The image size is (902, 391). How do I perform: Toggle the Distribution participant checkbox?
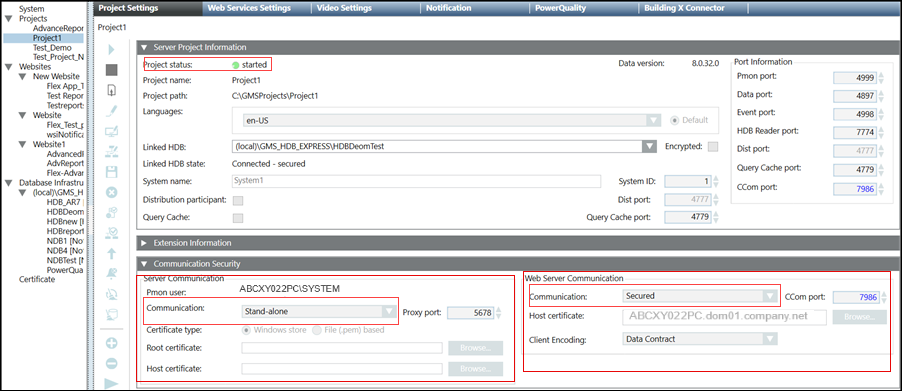tap(237, 200)
